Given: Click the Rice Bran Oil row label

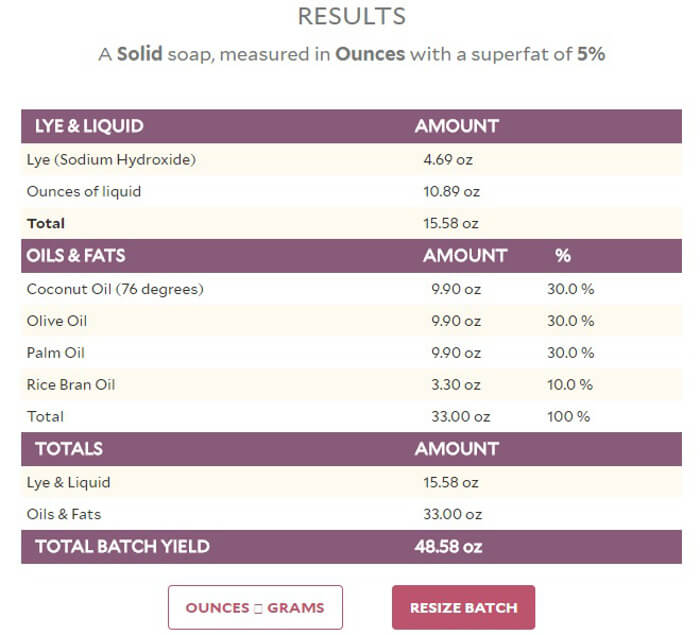Looking at the screenshot, I should (x=71, y=385).
